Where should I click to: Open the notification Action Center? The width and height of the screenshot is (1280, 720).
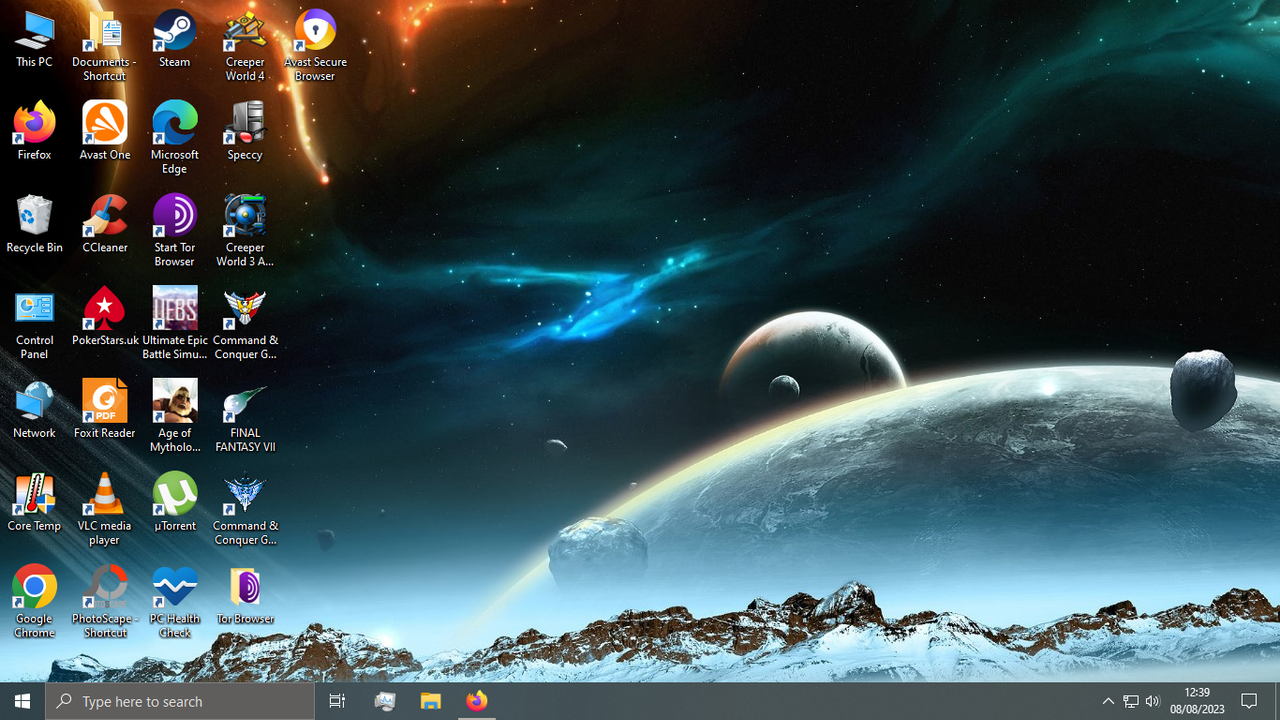1249,701
